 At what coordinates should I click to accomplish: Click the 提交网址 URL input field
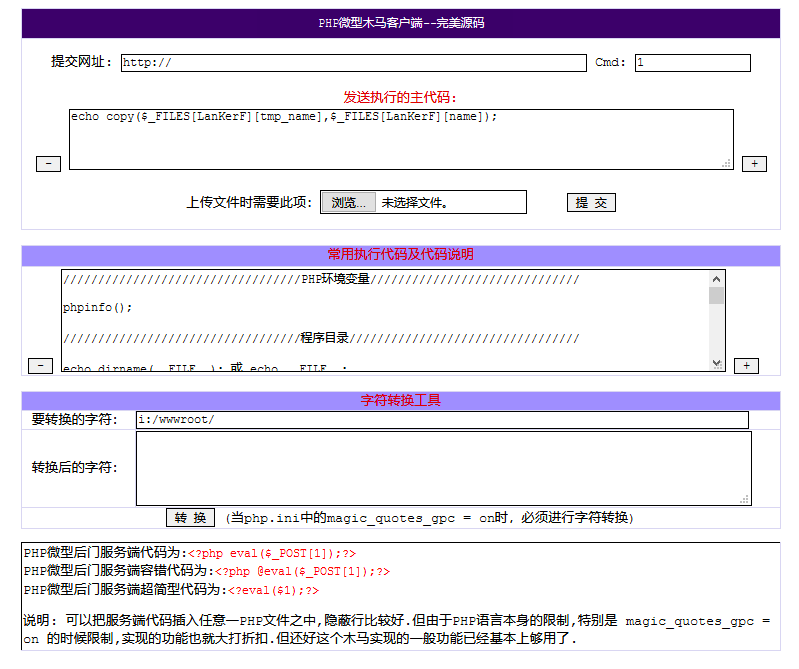pyautogui.click(x=354, y=63)
